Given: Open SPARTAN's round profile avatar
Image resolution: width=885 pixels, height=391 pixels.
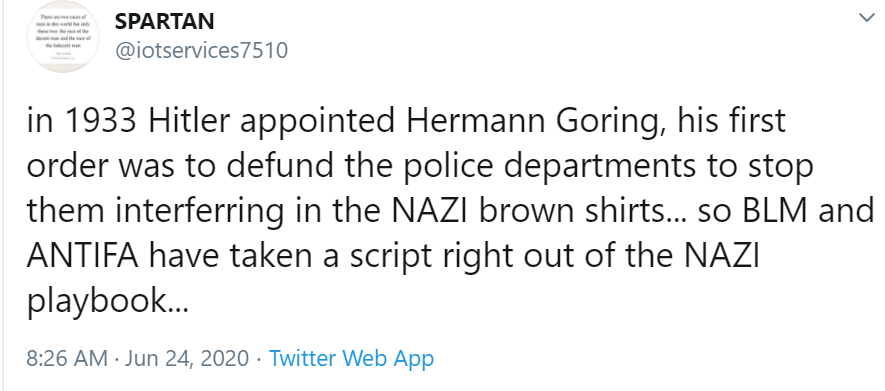Looking at the screenshot, I should pos(63,37).
